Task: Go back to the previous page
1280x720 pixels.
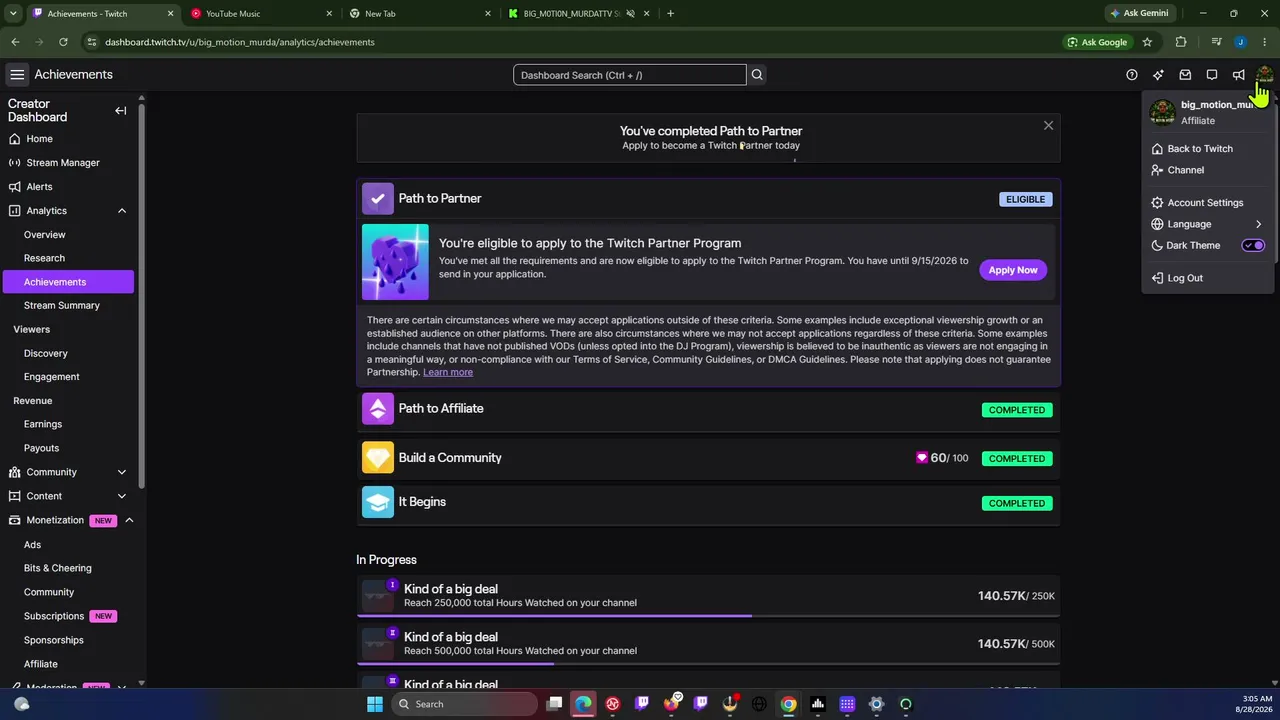Action: [15, 42]
